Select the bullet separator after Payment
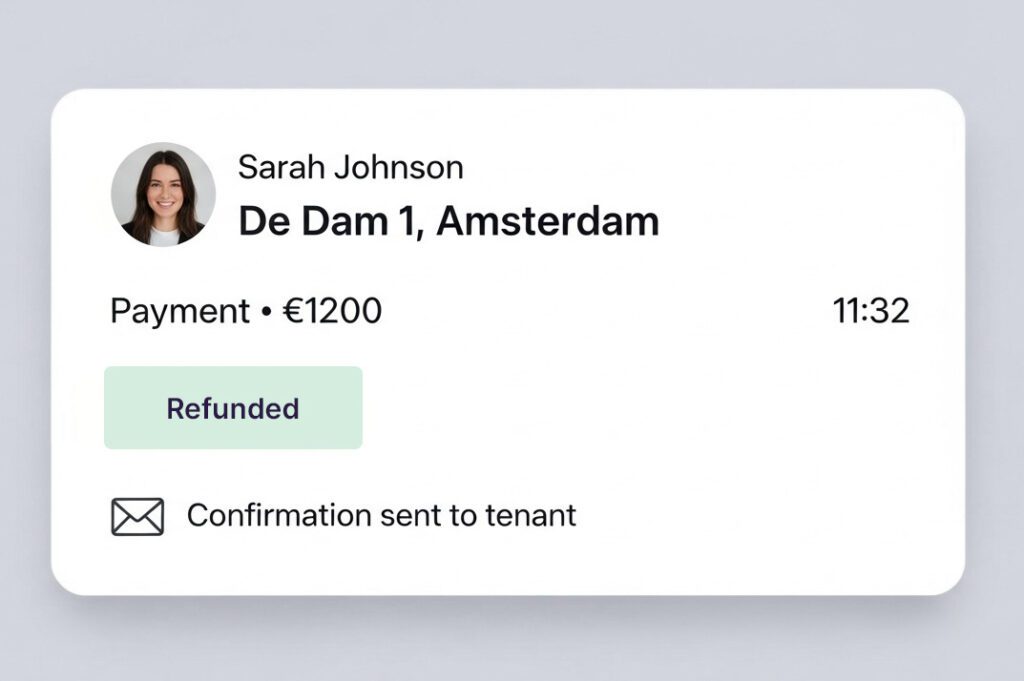1024x681 pixels. (266, 312)
